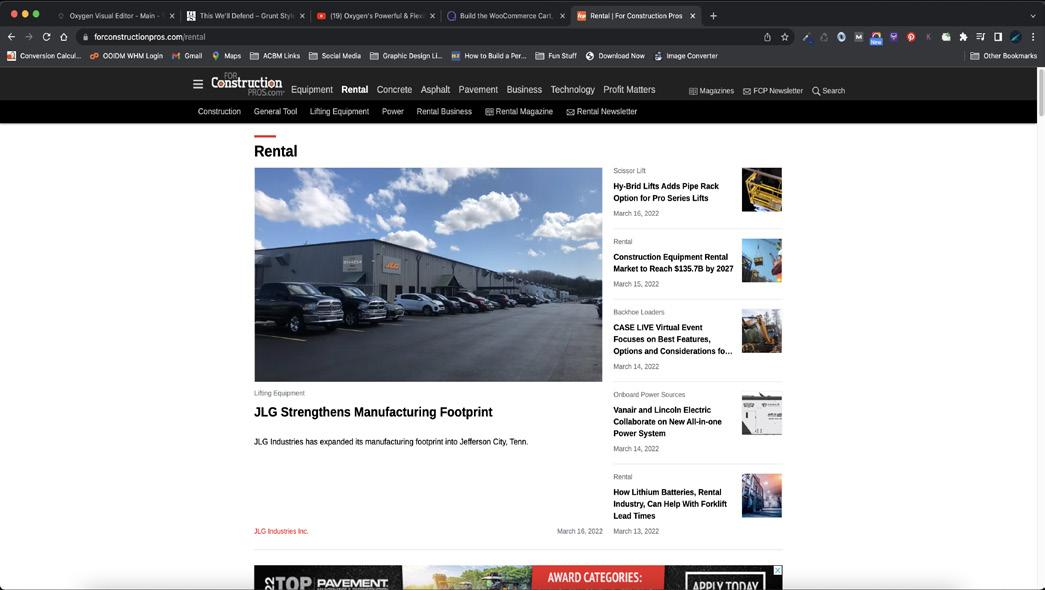Open the Hy-Brid Lifts Pipe Rack article
1045x590 pixels.
click(x=666, y=192)
